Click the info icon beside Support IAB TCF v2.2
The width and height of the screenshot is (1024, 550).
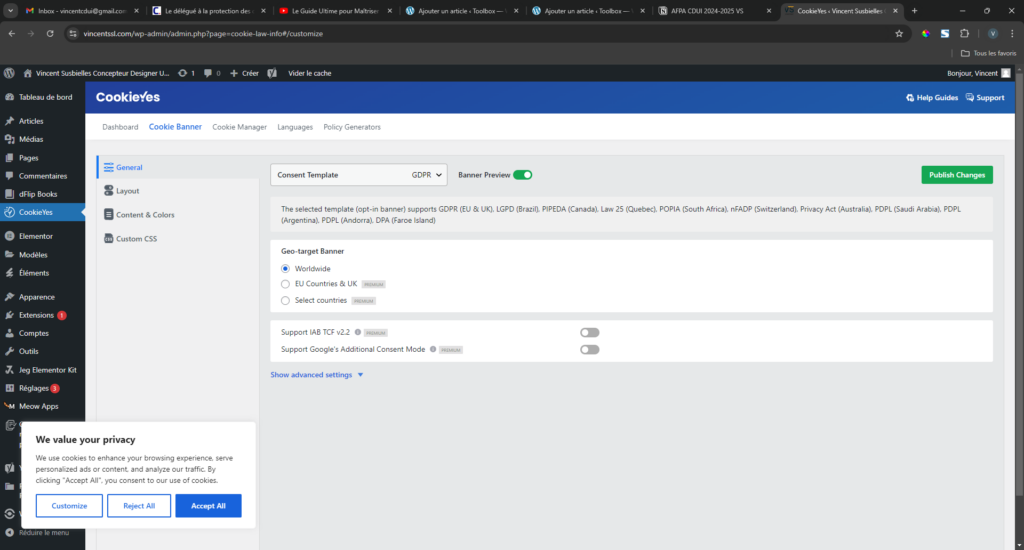pos(357,332)
